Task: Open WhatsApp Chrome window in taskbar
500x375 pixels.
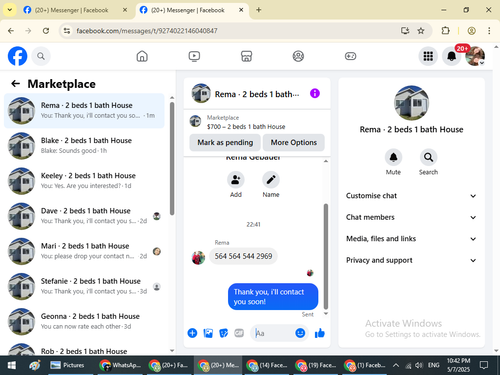Action: point(121,365)
